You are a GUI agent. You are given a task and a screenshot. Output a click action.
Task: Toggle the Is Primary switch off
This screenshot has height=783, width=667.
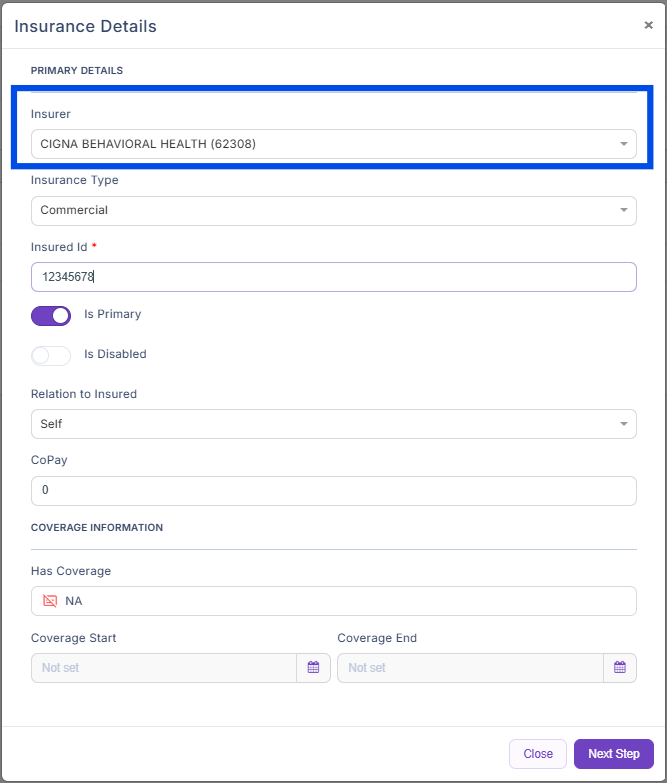51,316
